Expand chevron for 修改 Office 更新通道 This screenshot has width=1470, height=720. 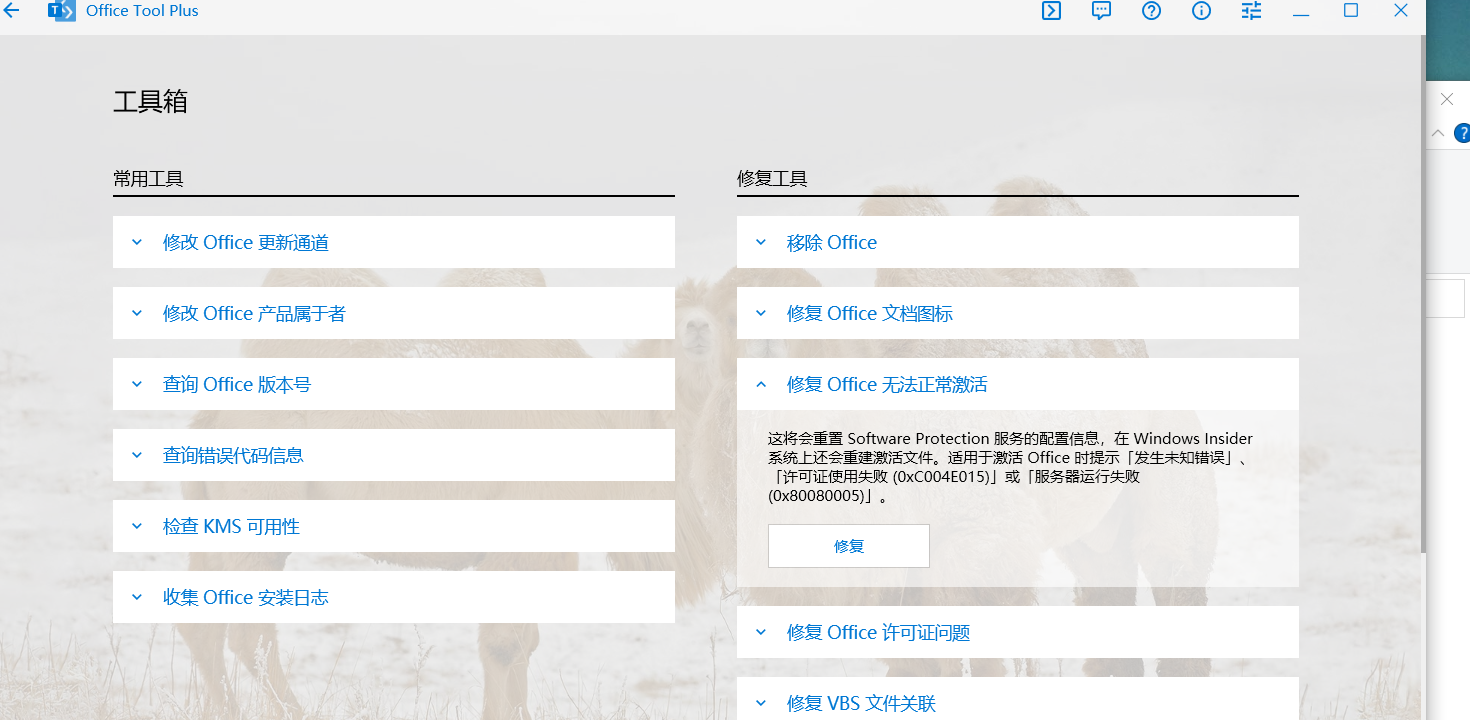coord(137,242)
